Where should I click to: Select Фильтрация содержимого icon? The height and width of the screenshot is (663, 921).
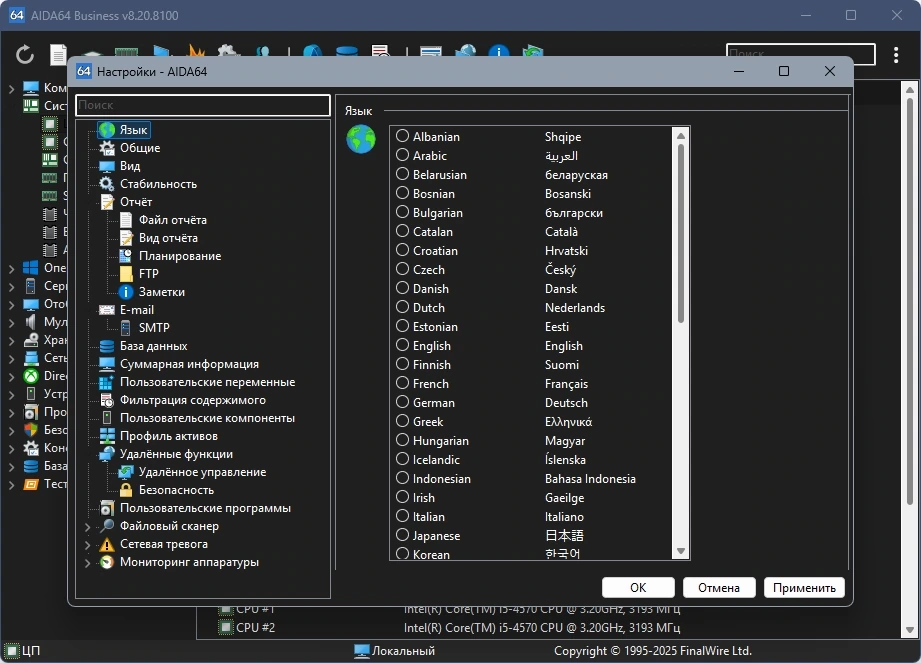(x=107, y=401)
